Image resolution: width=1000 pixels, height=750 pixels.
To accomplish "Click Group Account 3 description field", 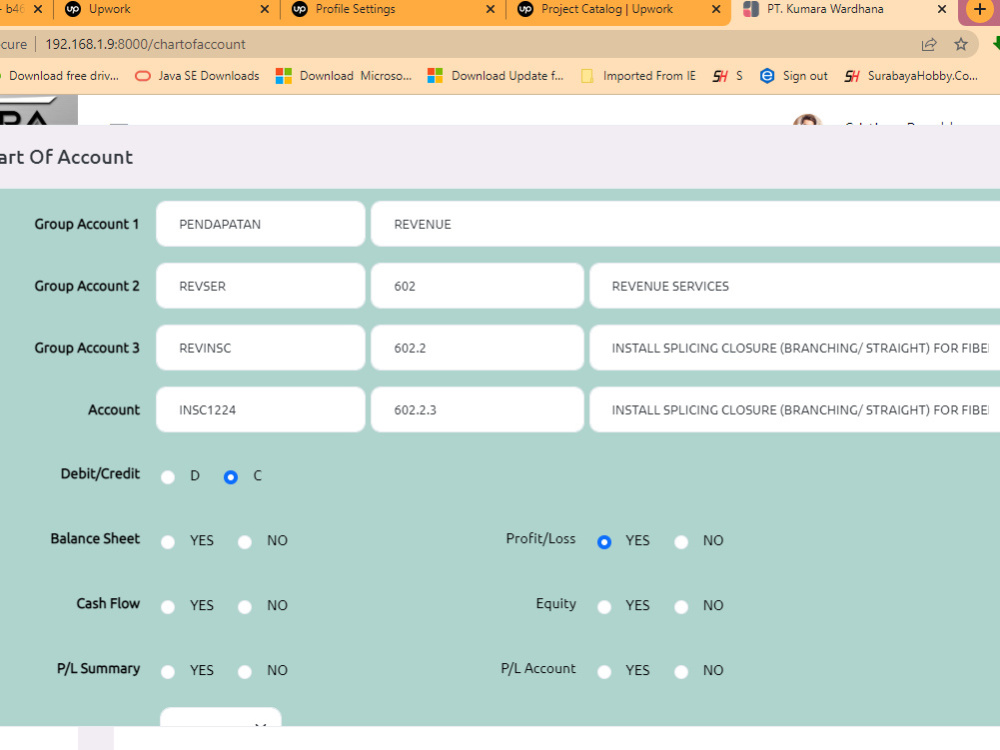I will pos(795,348).
